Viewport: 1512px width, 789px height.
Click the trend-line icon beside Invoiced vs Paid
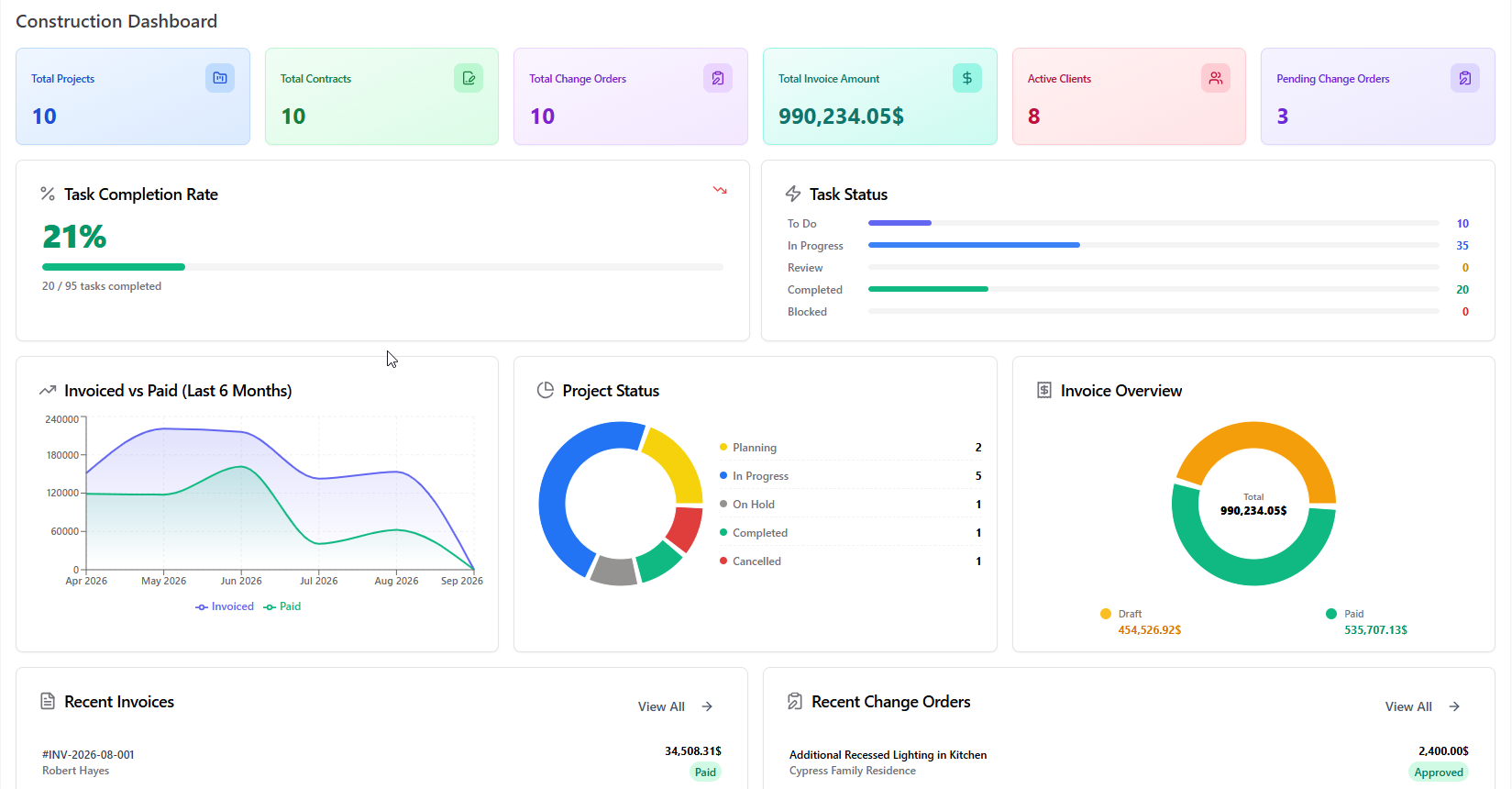(48, 391)
